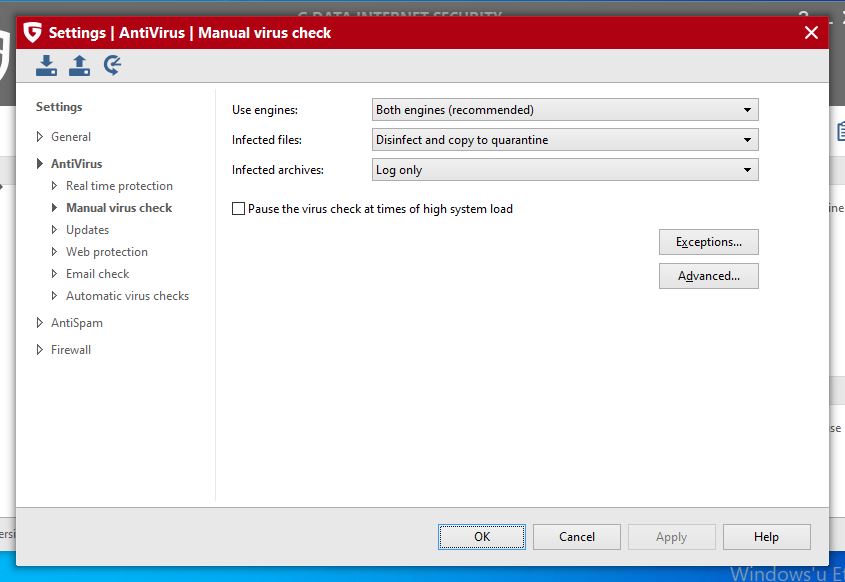Viewport: 845px width, 582px height.
Task: Click the triangle beside Web protection
Action: click(54, 252)
